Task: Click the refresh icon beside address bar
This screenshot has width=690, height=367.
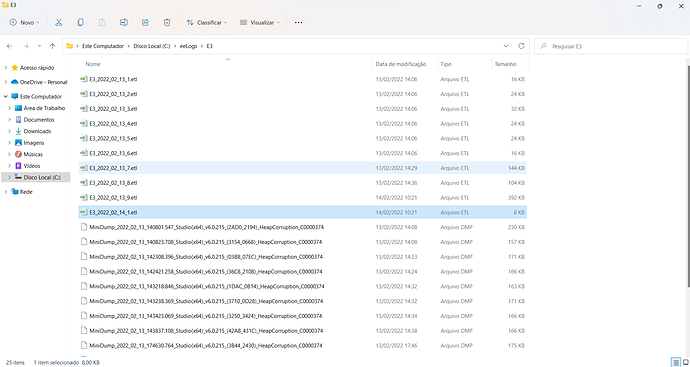Action: pos(521,46)
